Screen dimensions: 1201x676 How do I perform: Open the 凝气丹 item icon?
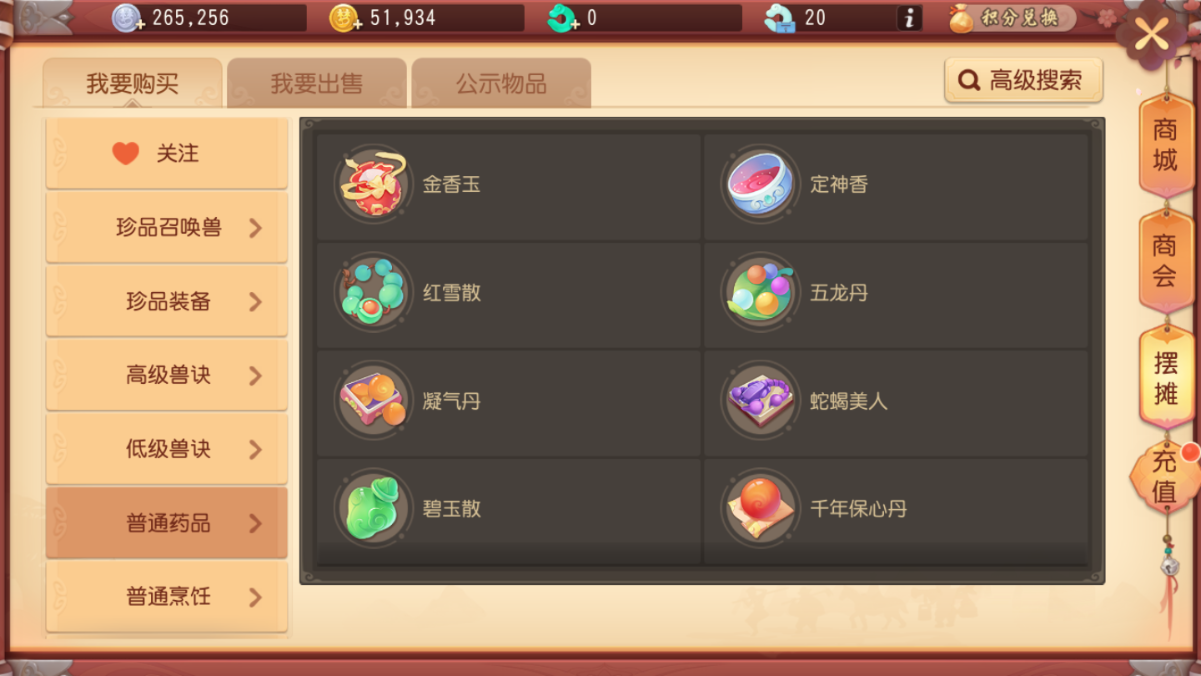[x=372, y=400]
